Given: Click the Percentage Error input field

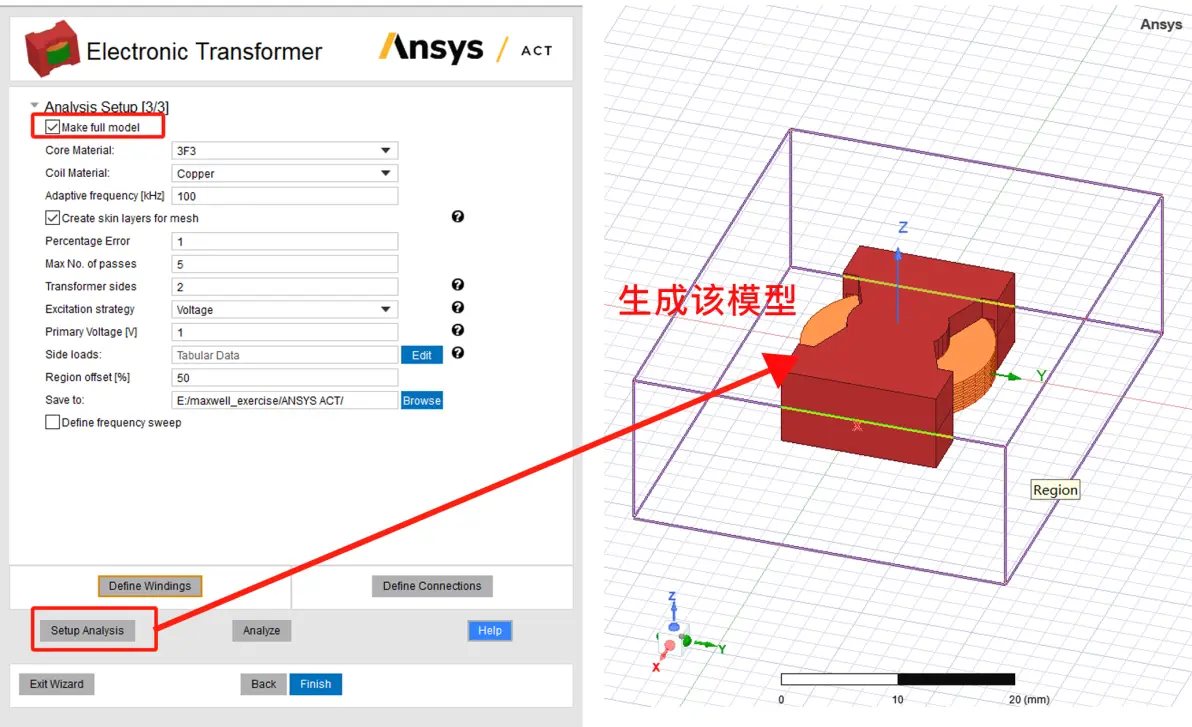Looking at the screenshot, I should pos(284,242).
